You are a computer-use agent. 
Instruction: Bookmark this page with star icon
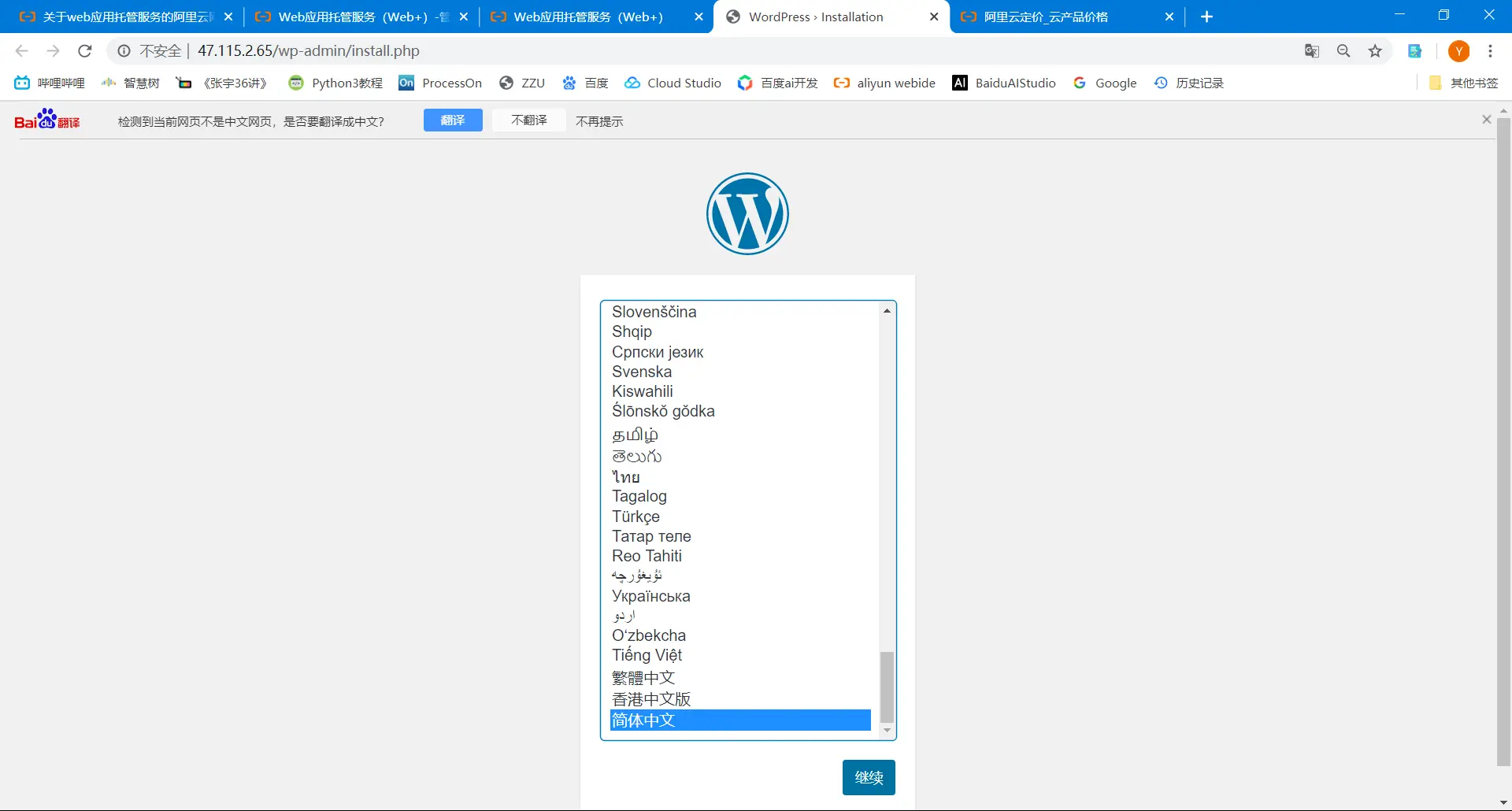click(1375, 51)
